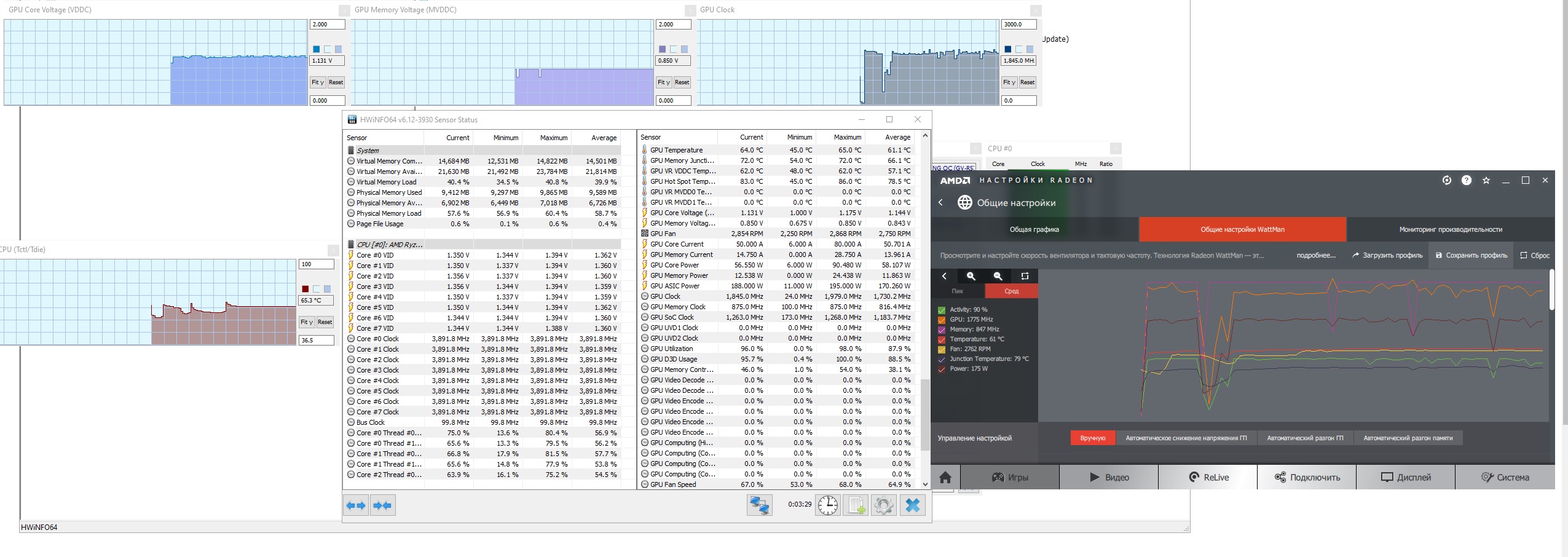This screenshot has height=557, width=1568.
Task: Follow the подробнее... link
Action: coord(1316,255)
